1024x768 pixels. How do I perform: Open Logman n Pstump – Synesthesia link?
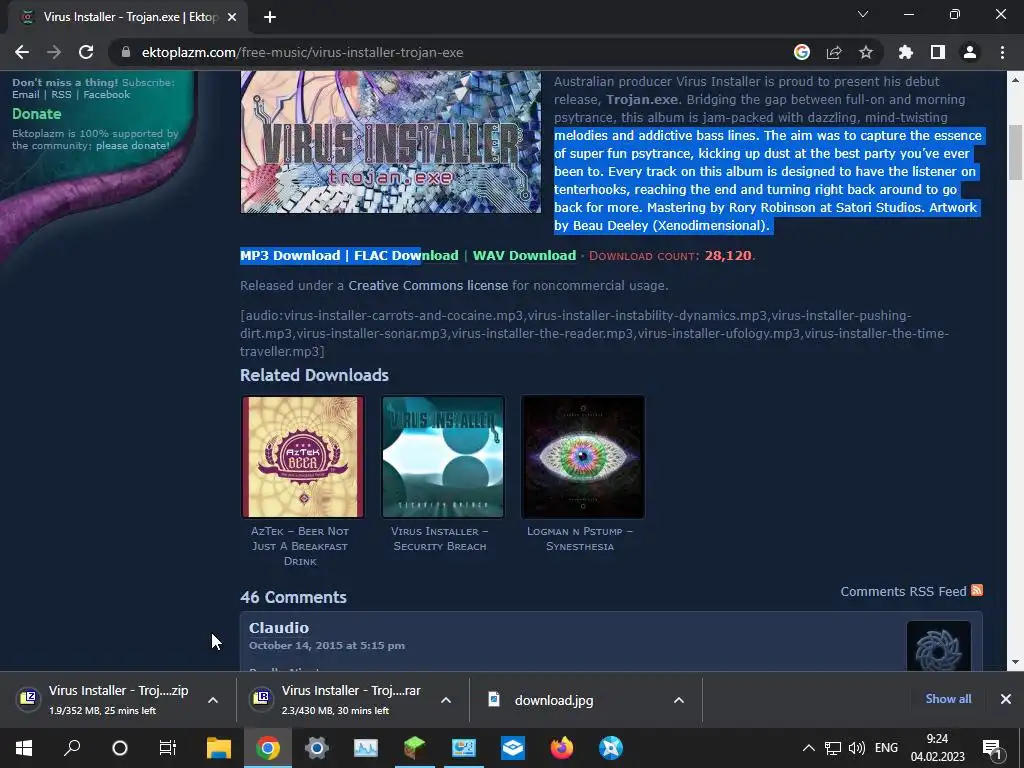click(580, 539)
